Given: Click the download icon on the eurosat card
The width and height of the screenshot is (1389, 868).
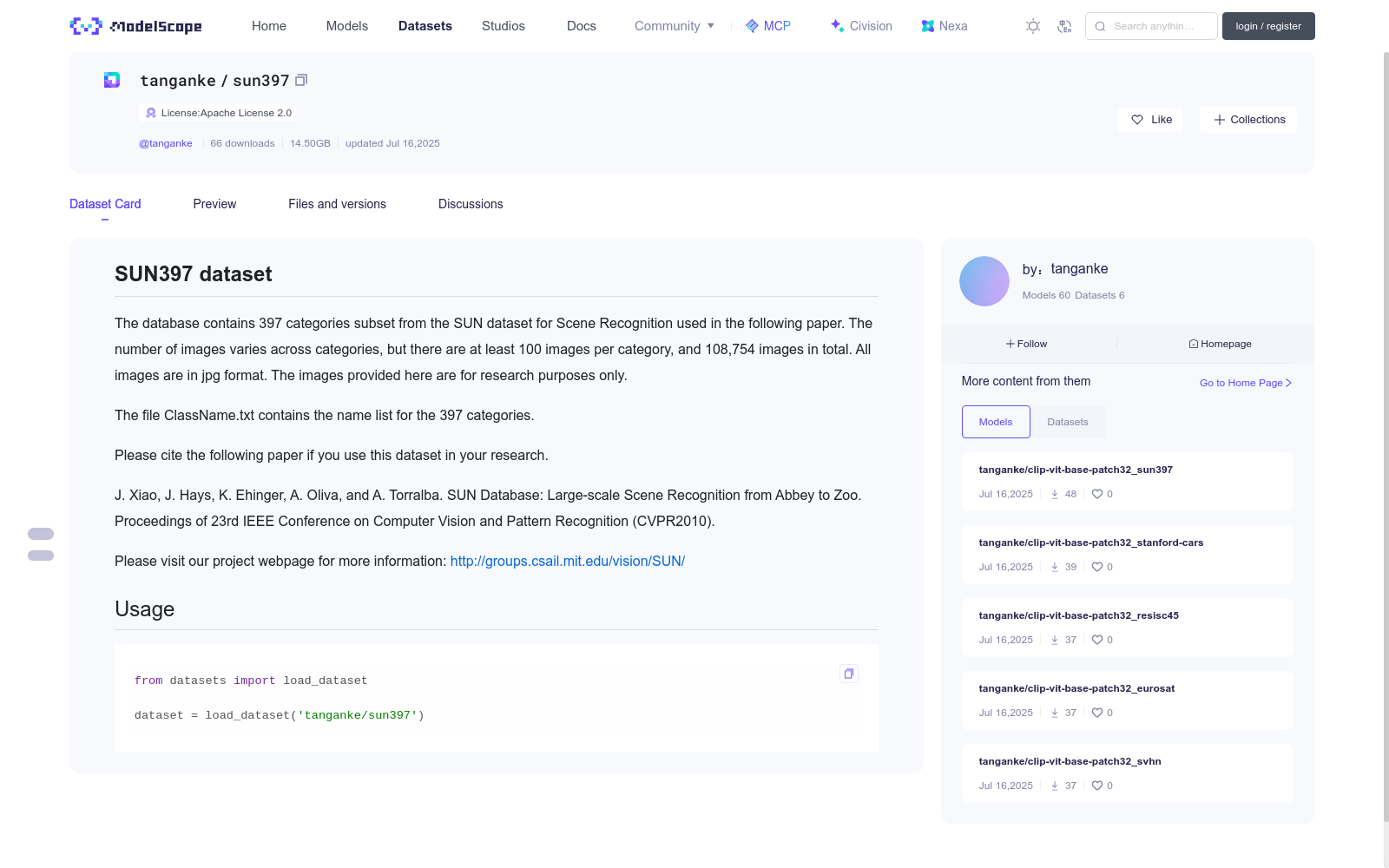Looking at the screenshot, I should pyautogui.click(x=1055, y=713).
